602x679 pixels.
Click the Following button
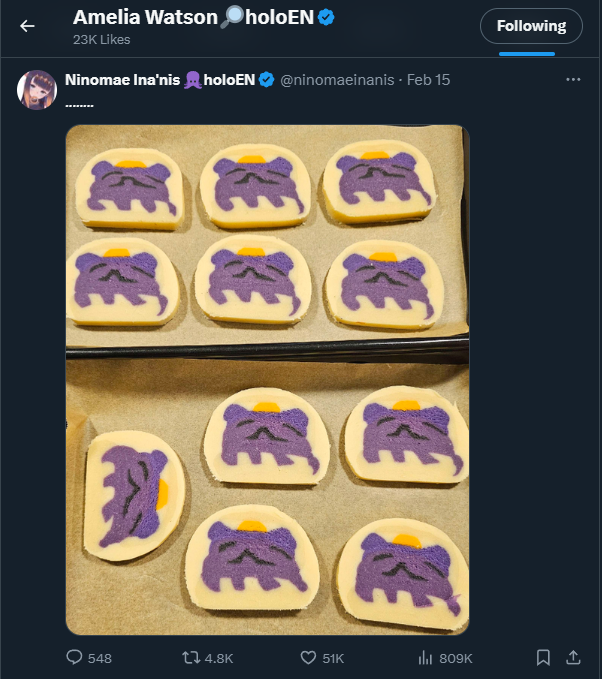click(x=531, y=26)
